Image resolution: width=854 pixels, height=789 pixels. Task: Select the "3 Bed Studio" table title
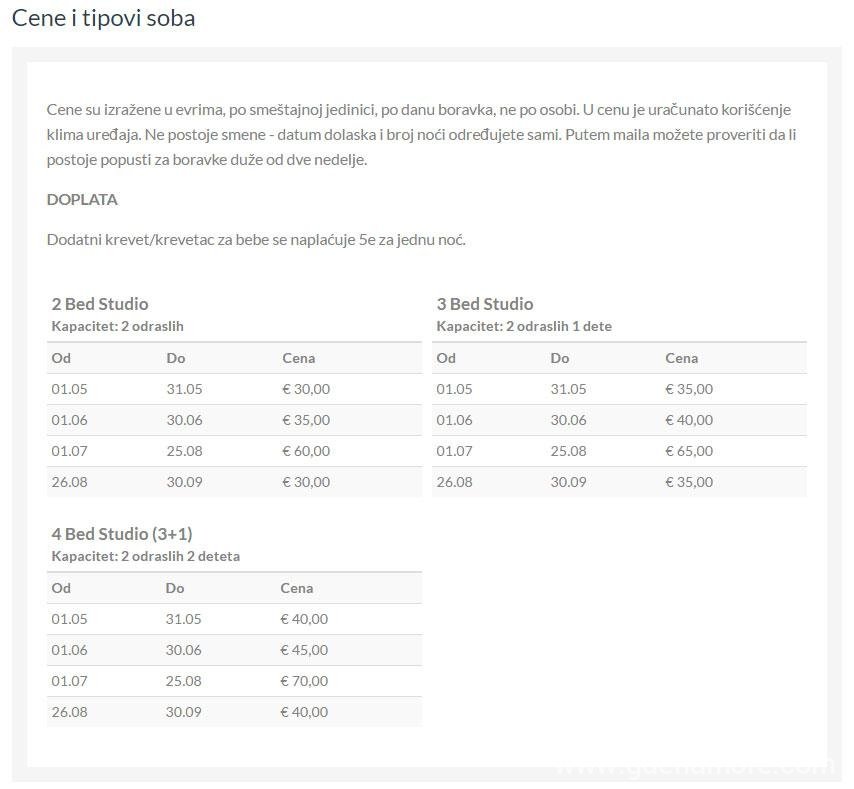(x=485, y=304)
